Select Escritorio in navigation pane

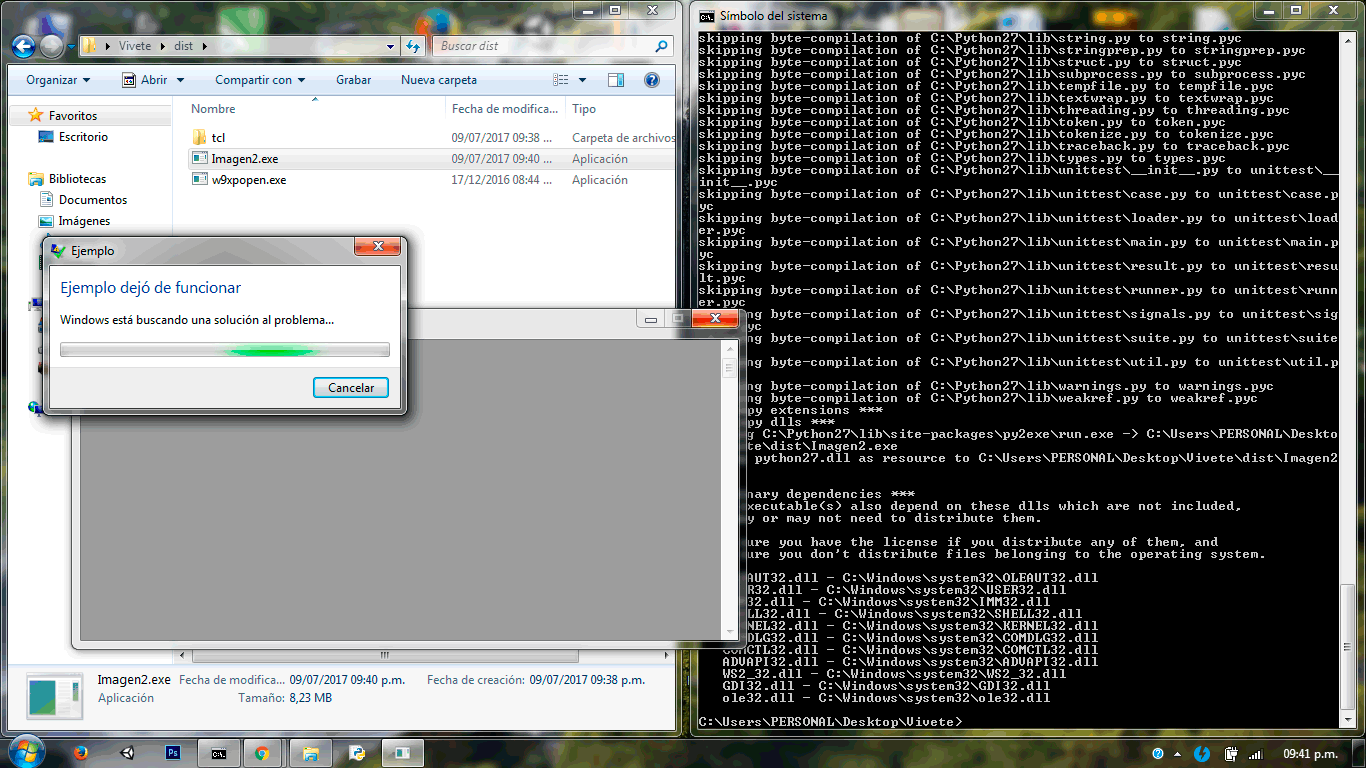tap(83, 137)
